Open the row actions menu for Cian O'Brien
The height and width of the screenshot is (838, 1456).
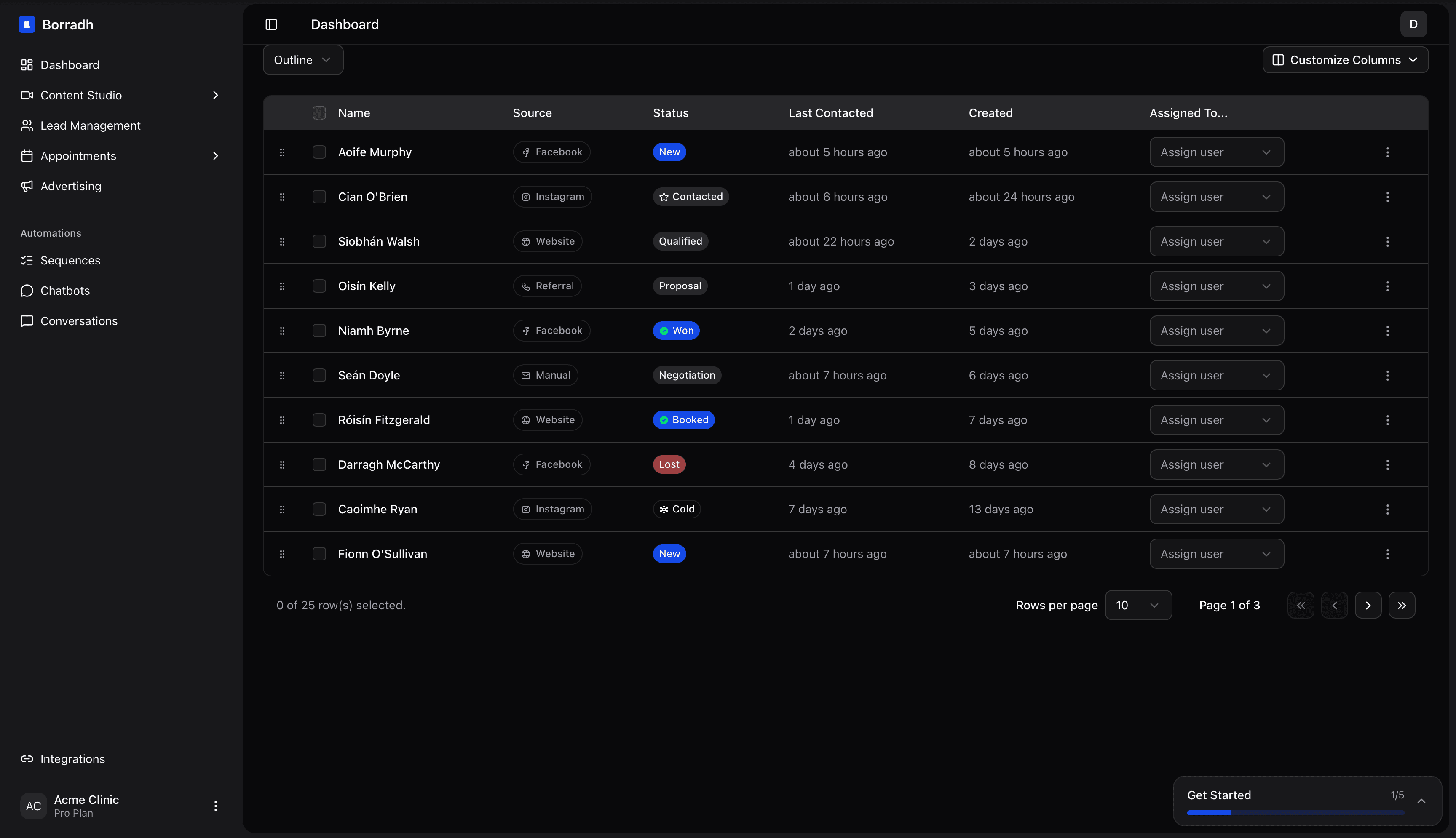point(1387,196)
